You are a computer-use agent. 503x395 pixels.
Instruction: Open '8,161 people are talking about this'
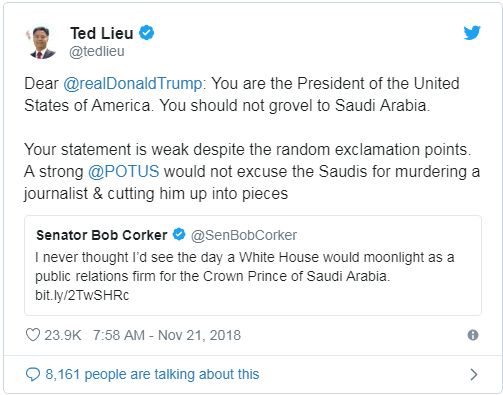tap(152, 374)
